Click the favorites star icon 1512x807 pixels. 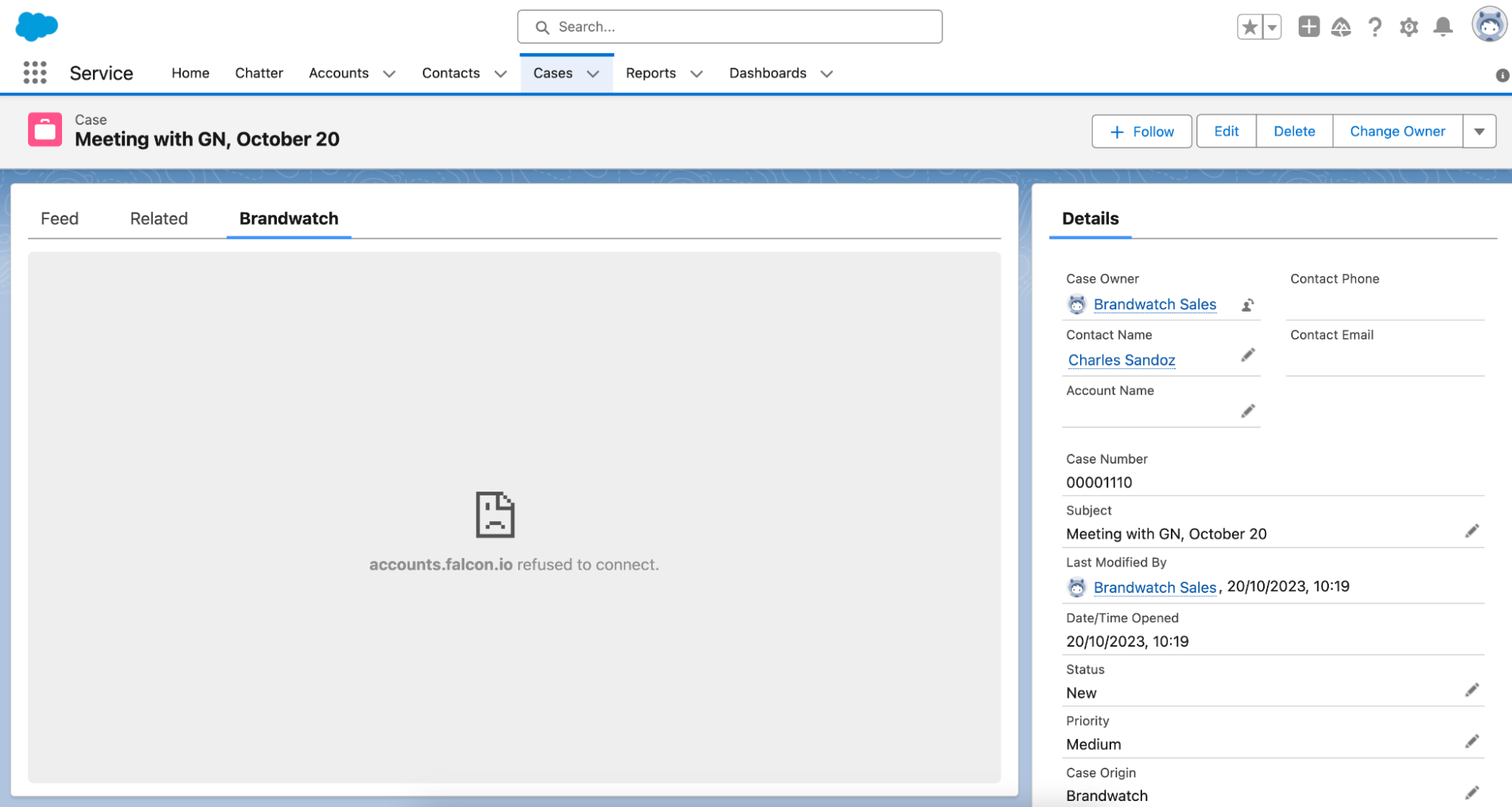pos(1250,27)
